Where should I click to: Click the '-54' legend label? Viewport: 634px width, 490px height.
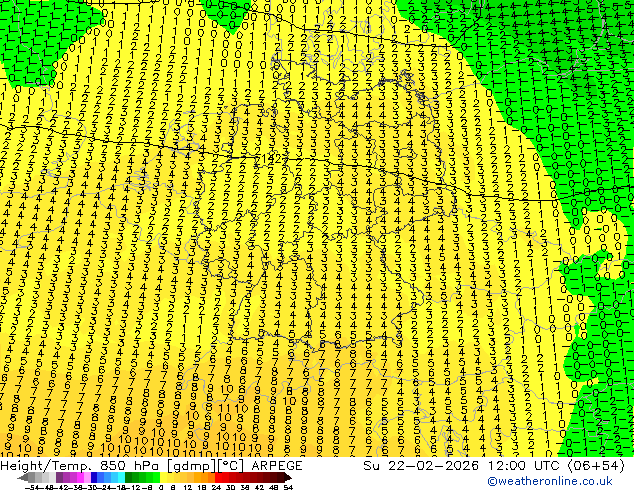[x=31, y=488]
